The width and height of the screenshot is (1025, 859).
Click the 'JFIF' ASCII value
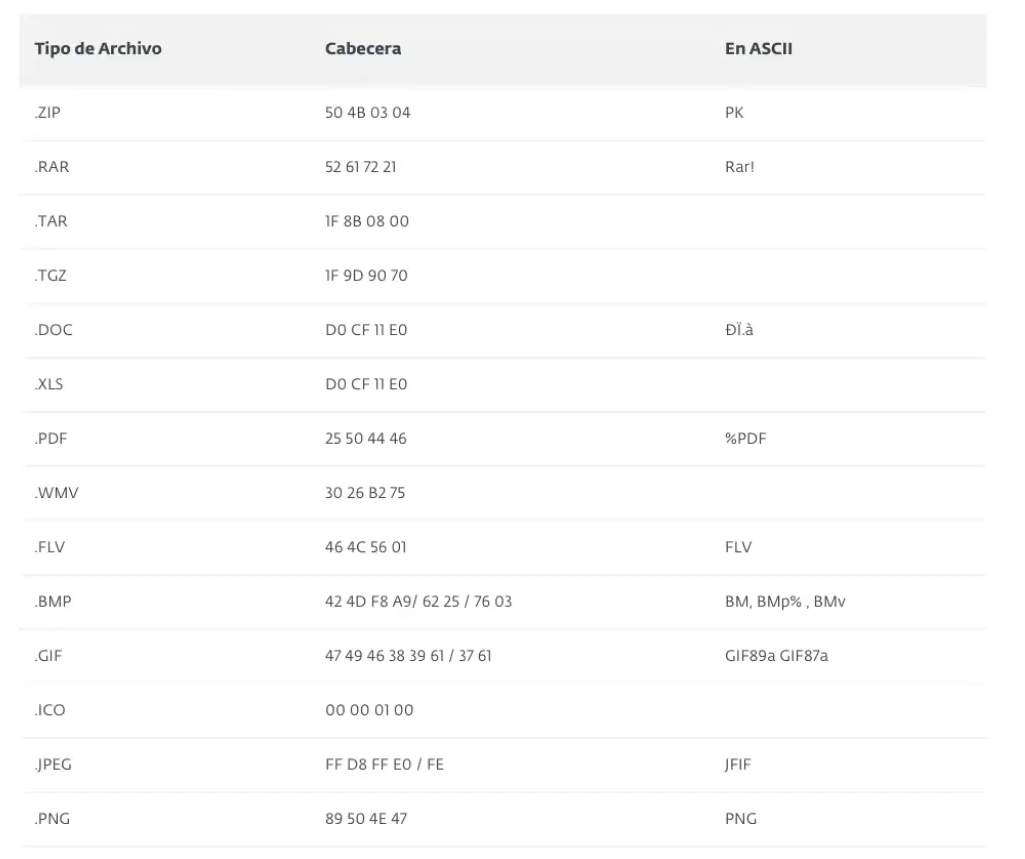tap(738, 764)
